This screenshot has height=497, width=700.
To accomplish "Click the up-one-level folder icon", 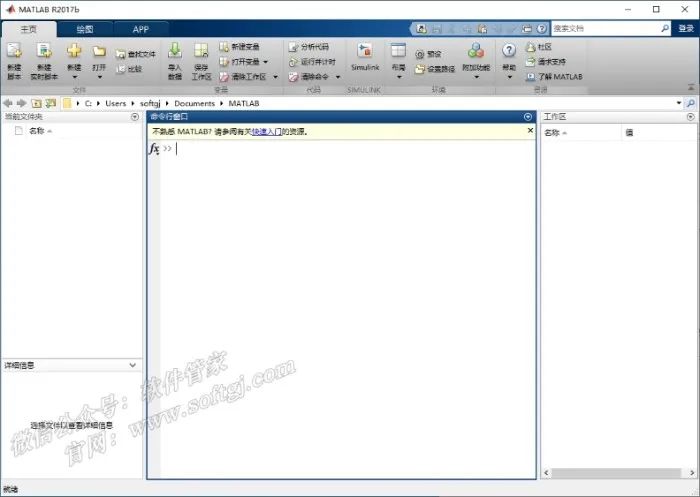I will pyautogui.click(x=36, y=103).
